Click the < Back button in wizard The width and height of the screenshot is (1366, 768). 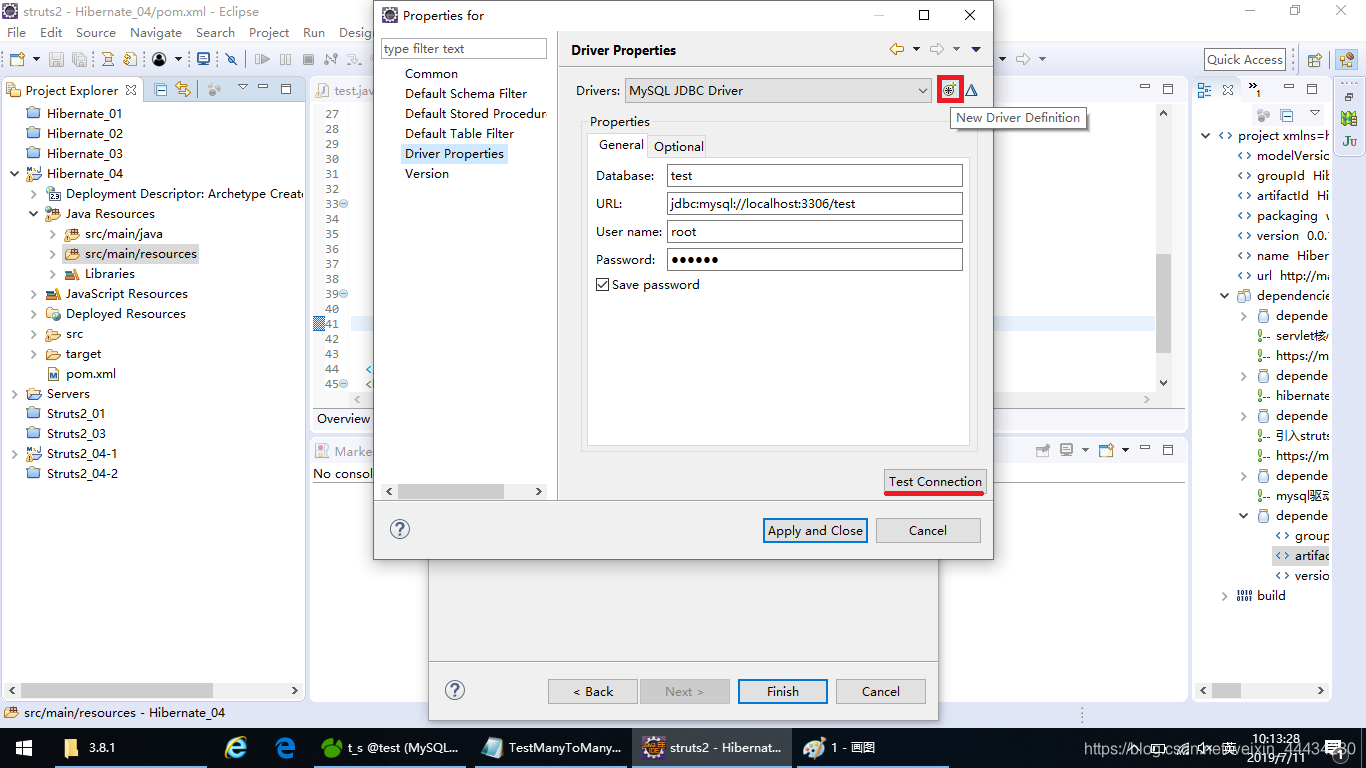tap(593, 691)
